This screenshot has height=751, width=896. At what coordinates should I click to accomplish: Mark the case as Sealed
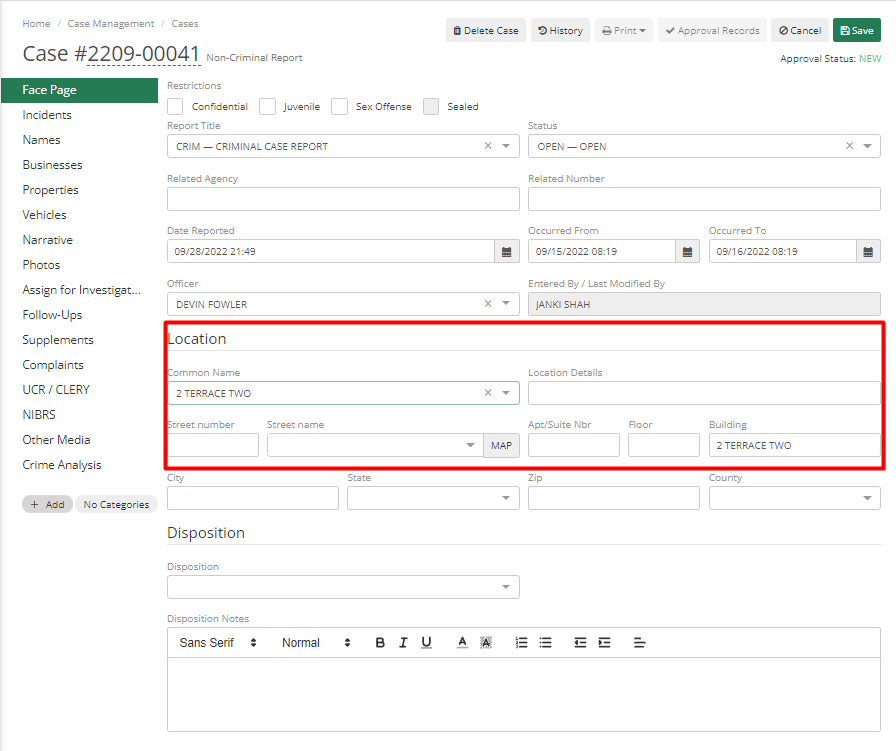pos(431,106)
